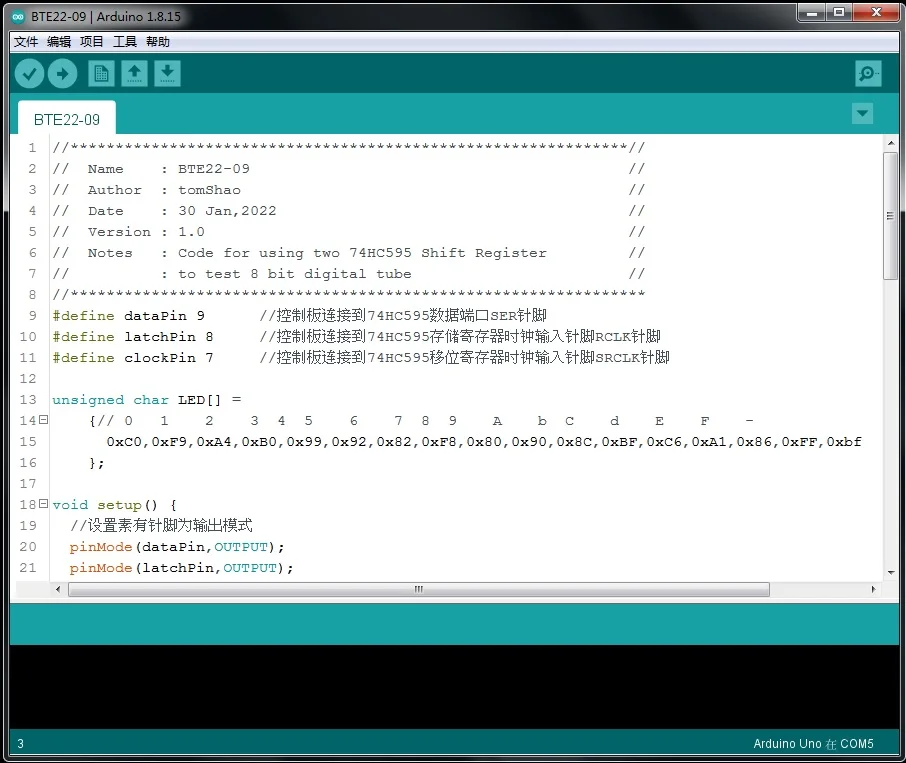
Task: Click the Save sketch down-arrow icon
Action: point(167,73)
